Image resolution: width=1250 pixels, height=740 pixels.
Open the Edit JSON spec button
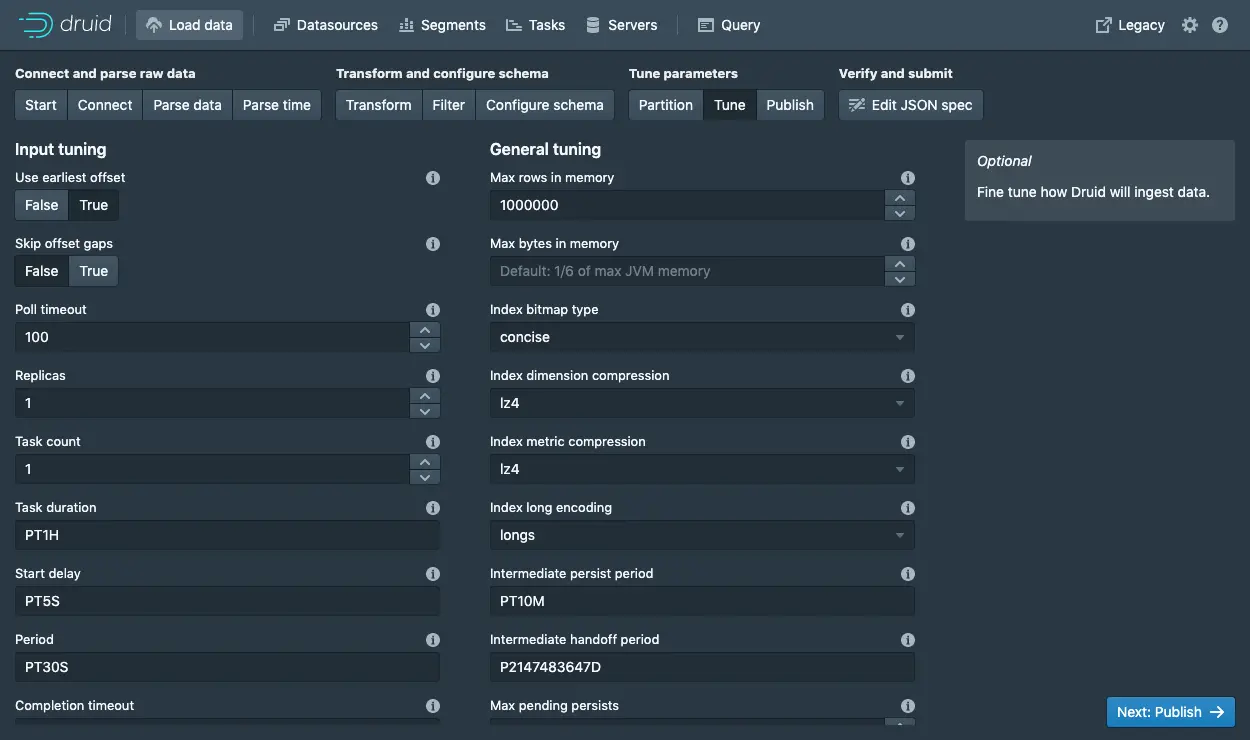910,105
